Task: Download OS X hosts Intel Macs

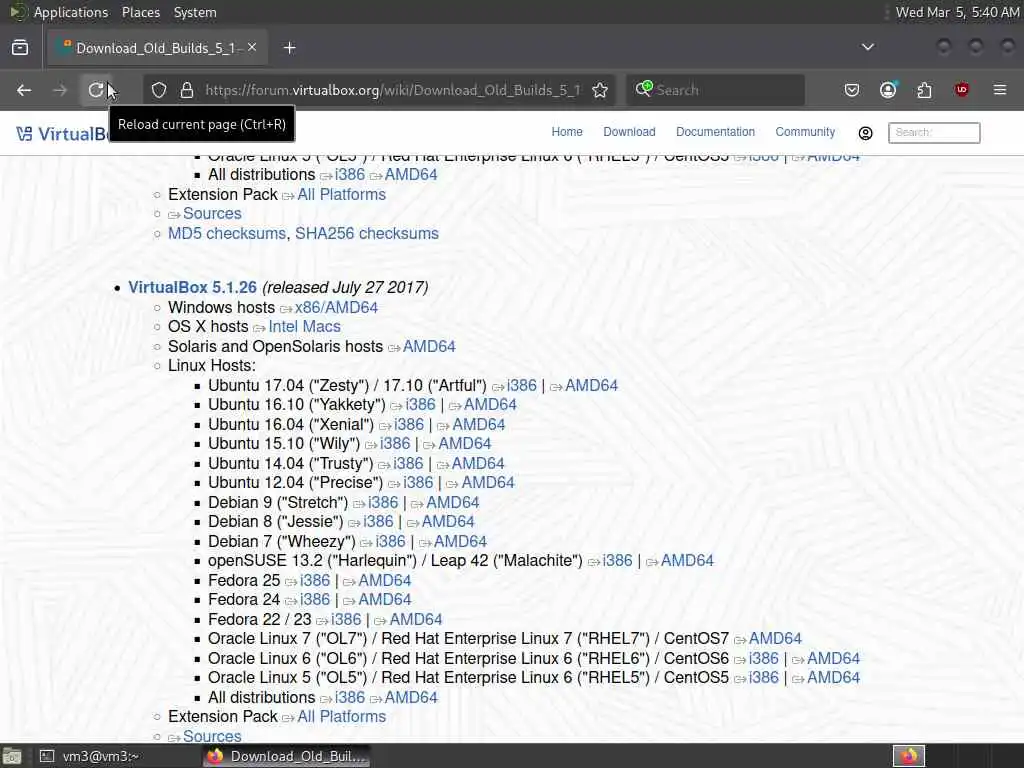Action: (x=304, y=327)
